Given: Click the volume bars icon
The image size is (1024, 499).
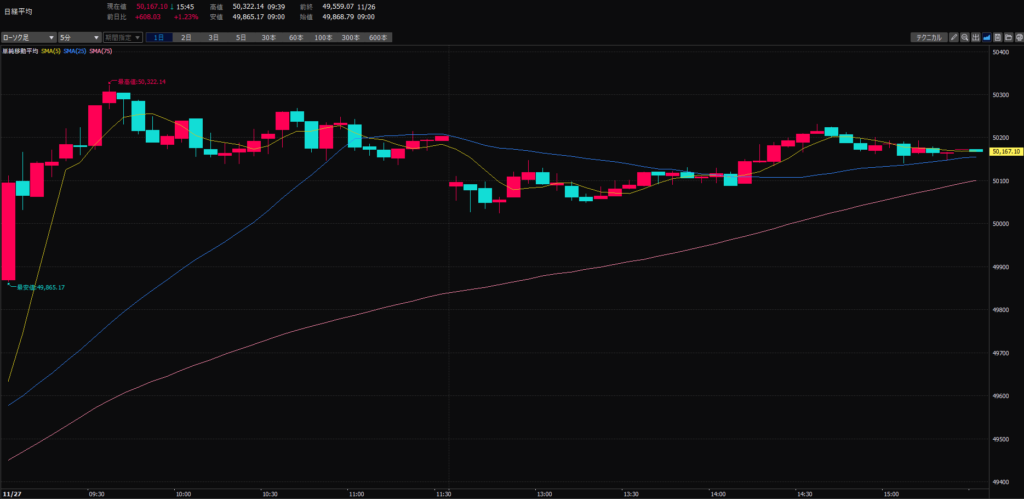Looking at the screenshot, I should pyautogui.click(x=977, y=37).
